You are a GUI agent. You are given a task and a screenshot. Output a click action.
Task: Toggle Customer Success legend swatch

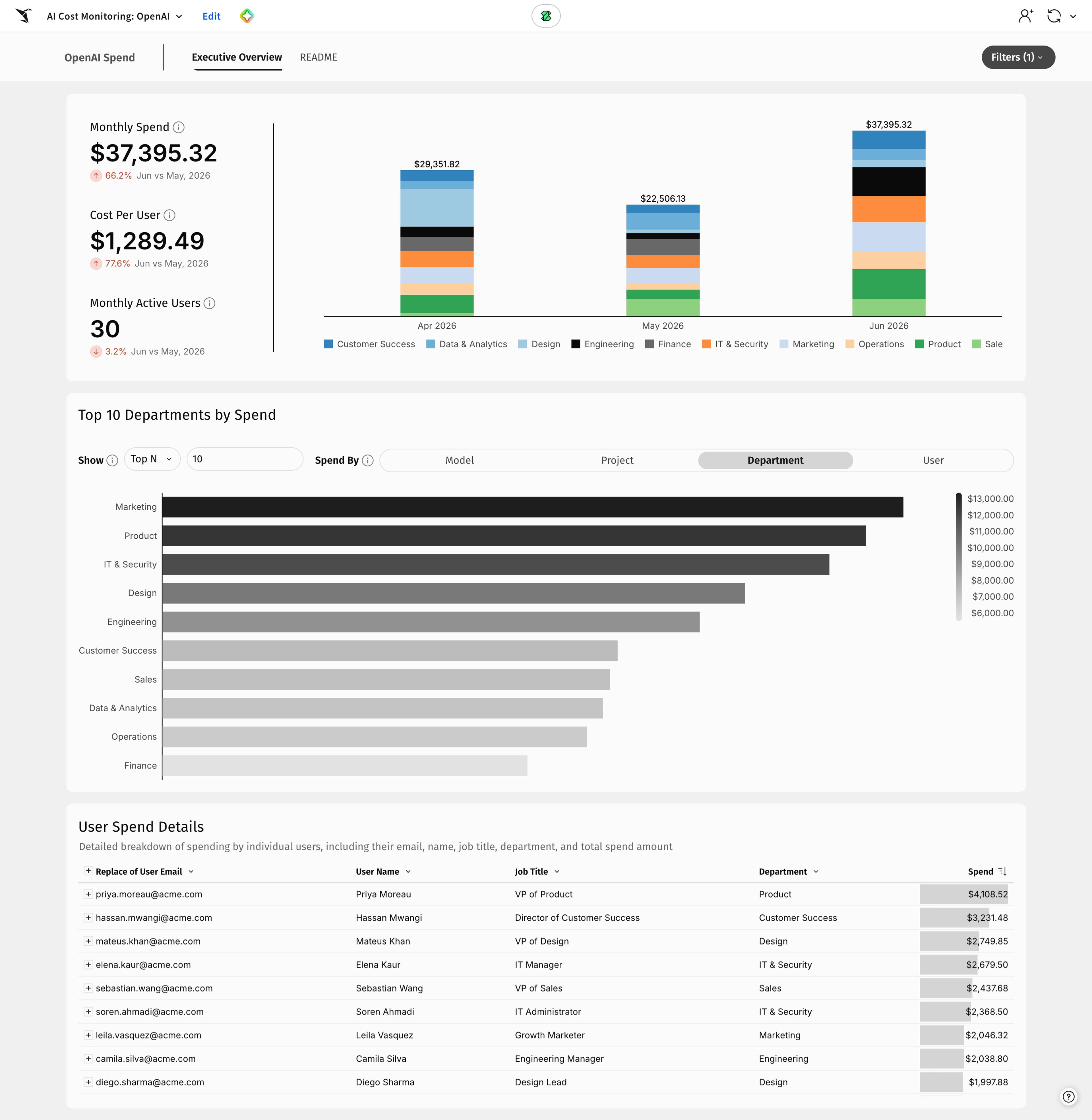[x=329, y=344]
